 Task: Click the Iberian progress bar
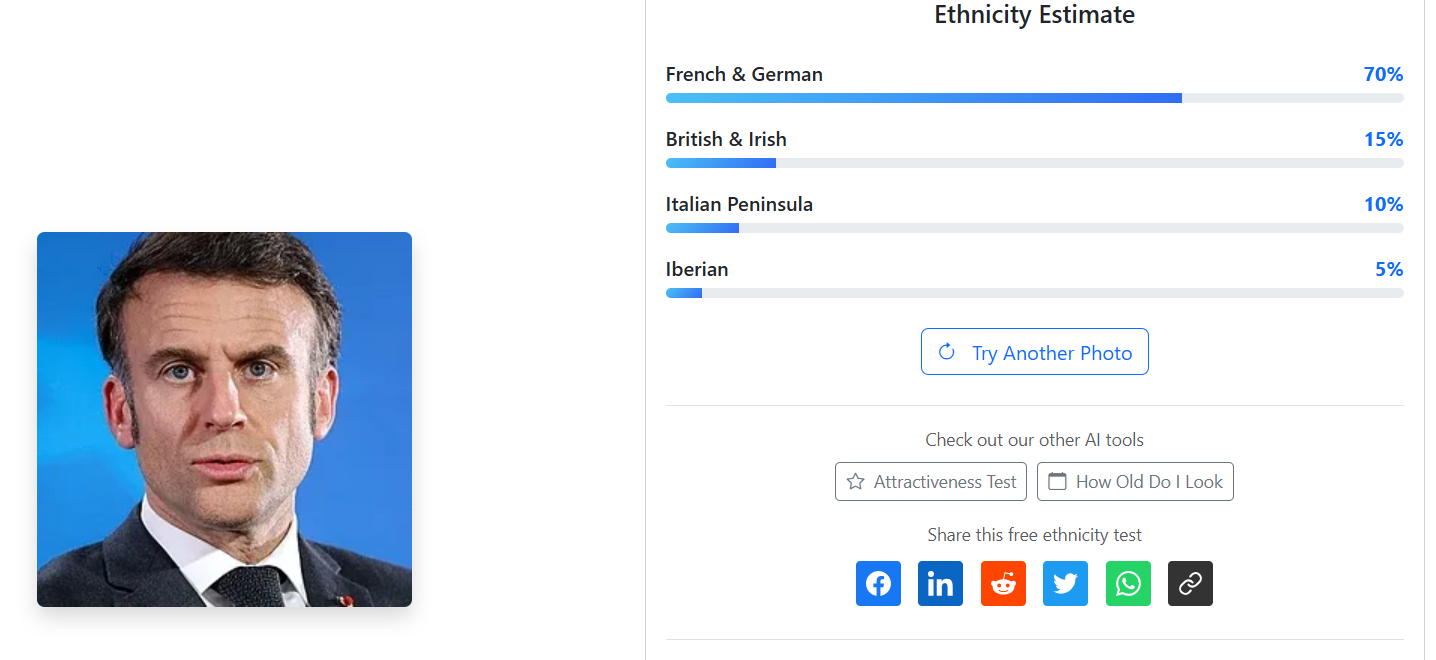click(1034, 293)
